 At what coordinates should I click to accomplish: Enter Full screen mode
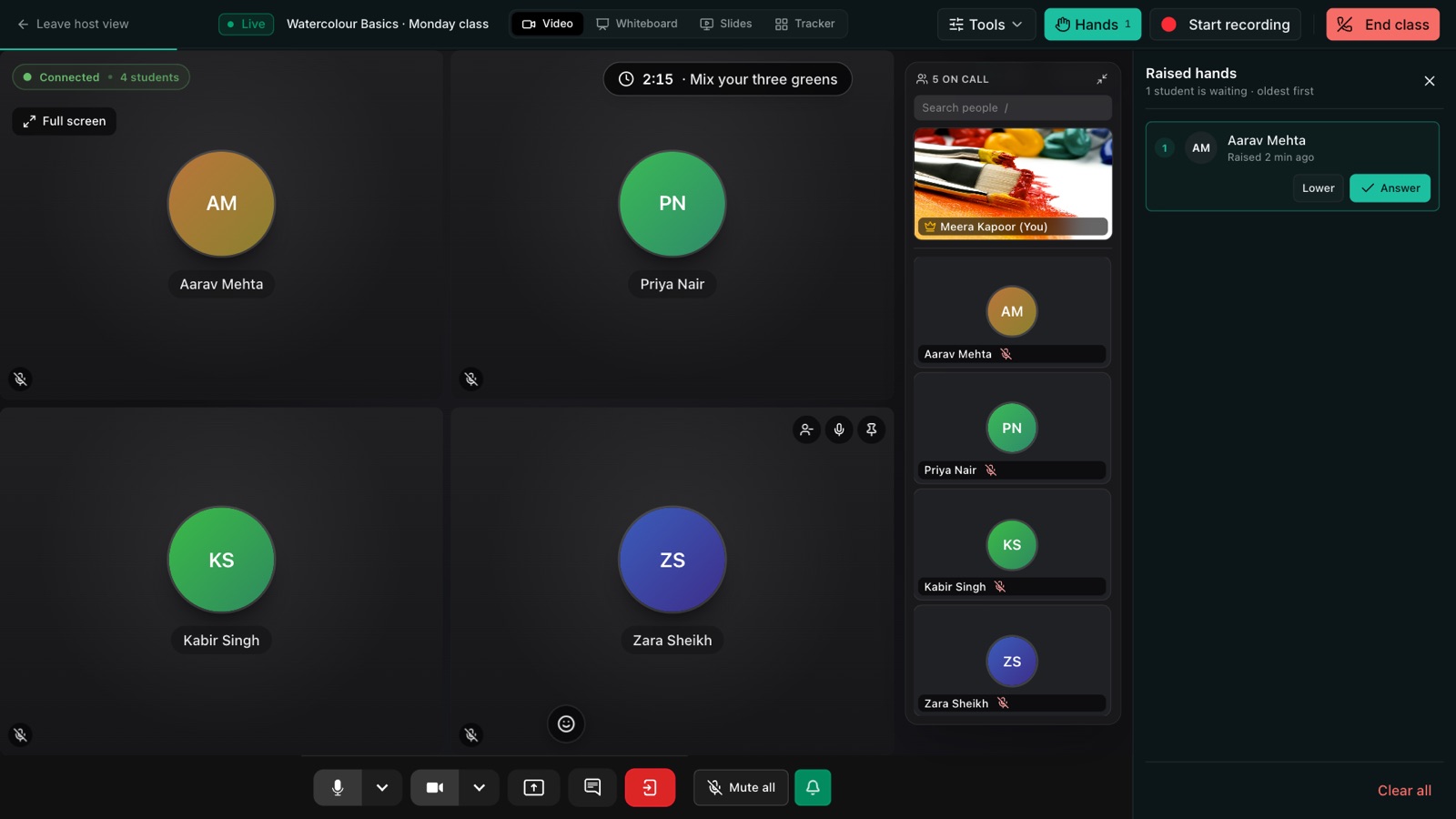coord(64,121)
